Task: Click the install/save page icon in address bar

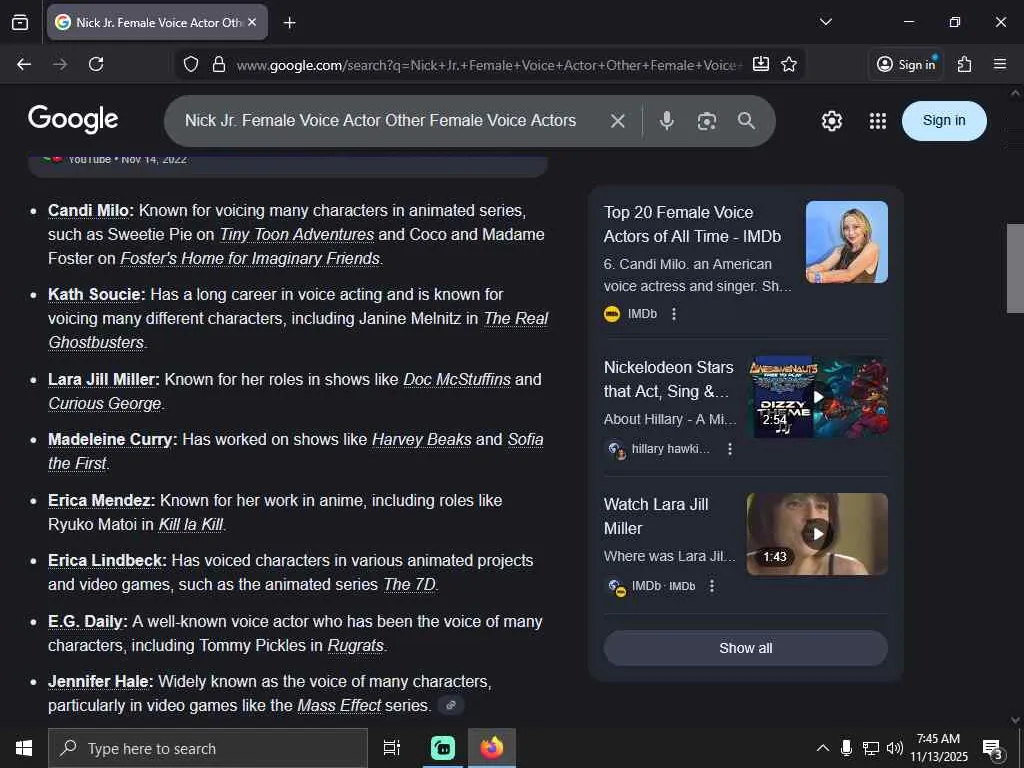Action: (761, 64)
